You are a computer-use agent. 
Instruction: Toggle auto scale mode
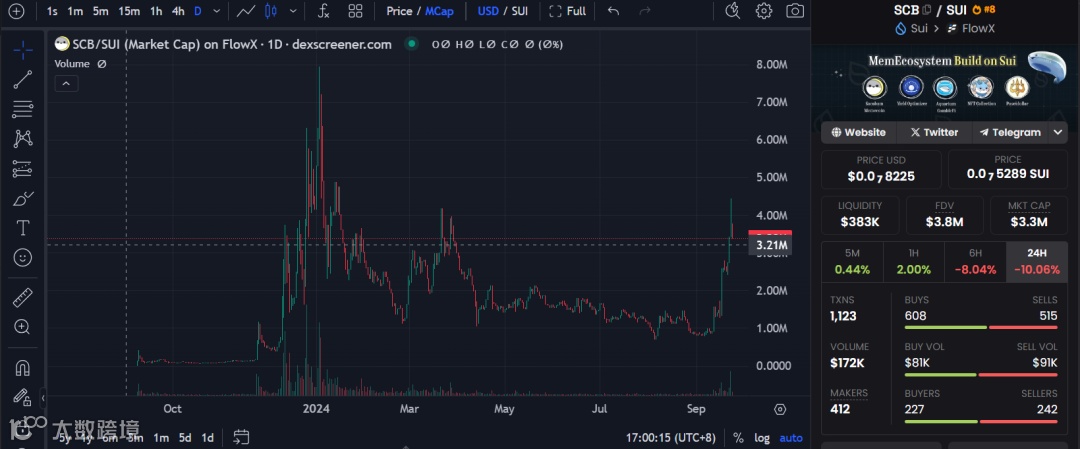click(791, 437)
